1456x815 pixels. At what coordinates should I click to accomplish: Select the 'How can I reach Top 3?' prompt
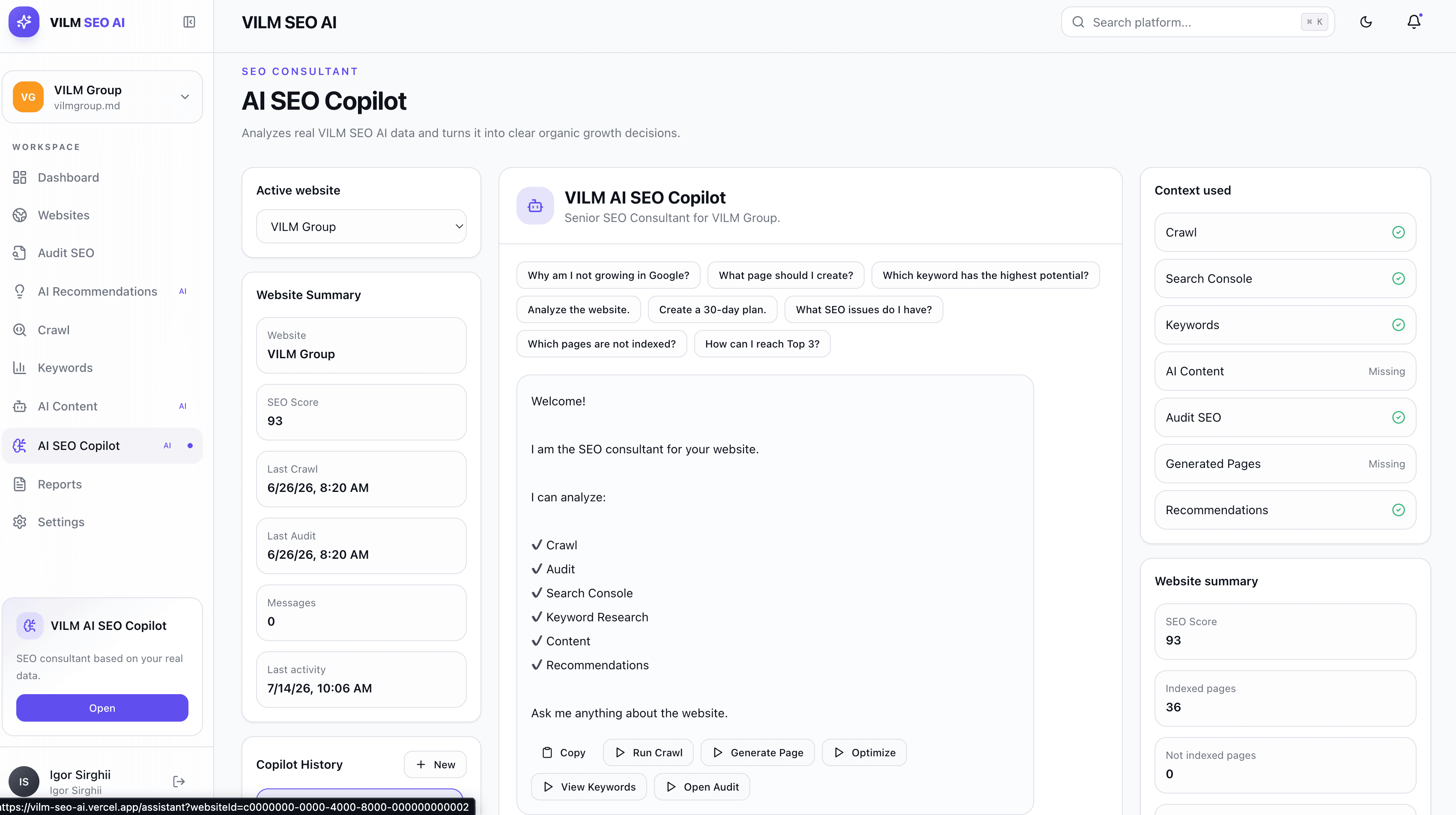(762, 344)
